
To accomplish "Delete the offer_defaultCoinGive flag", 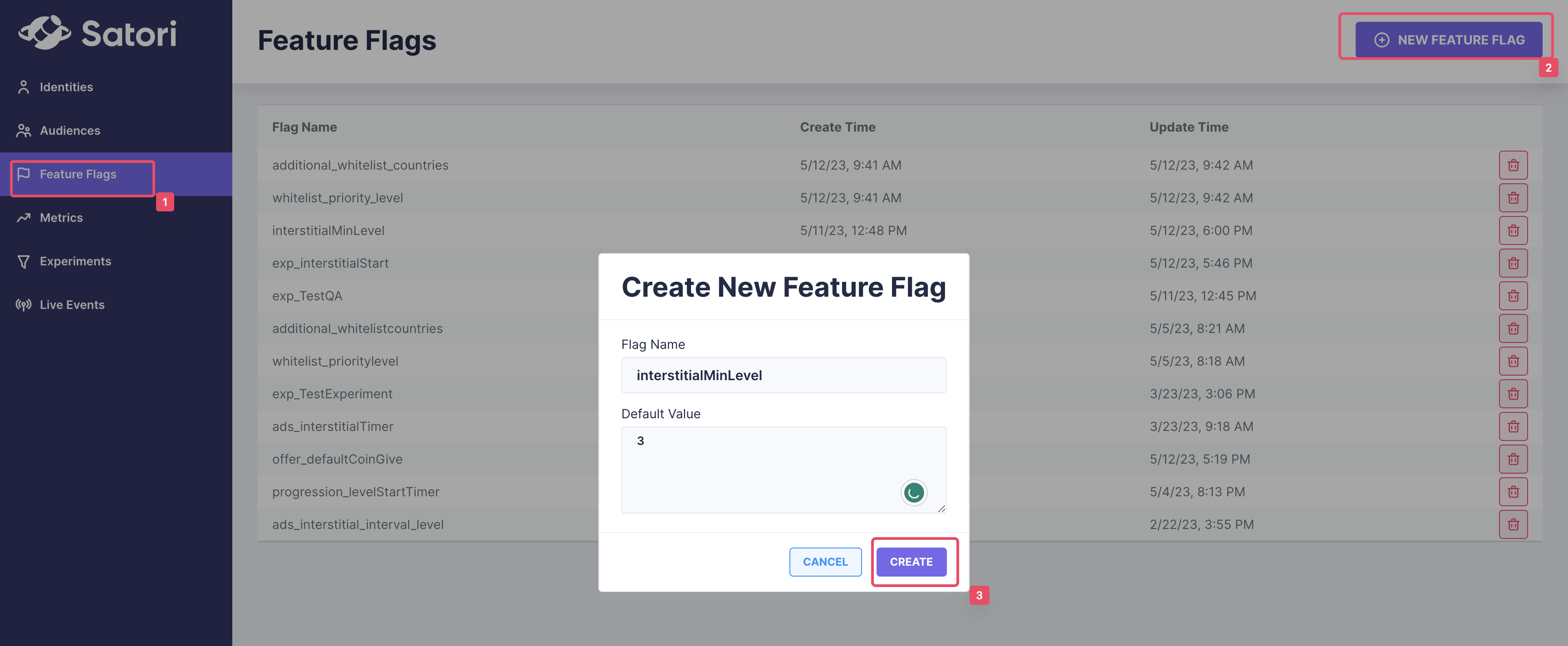I will pos(1513,459).
